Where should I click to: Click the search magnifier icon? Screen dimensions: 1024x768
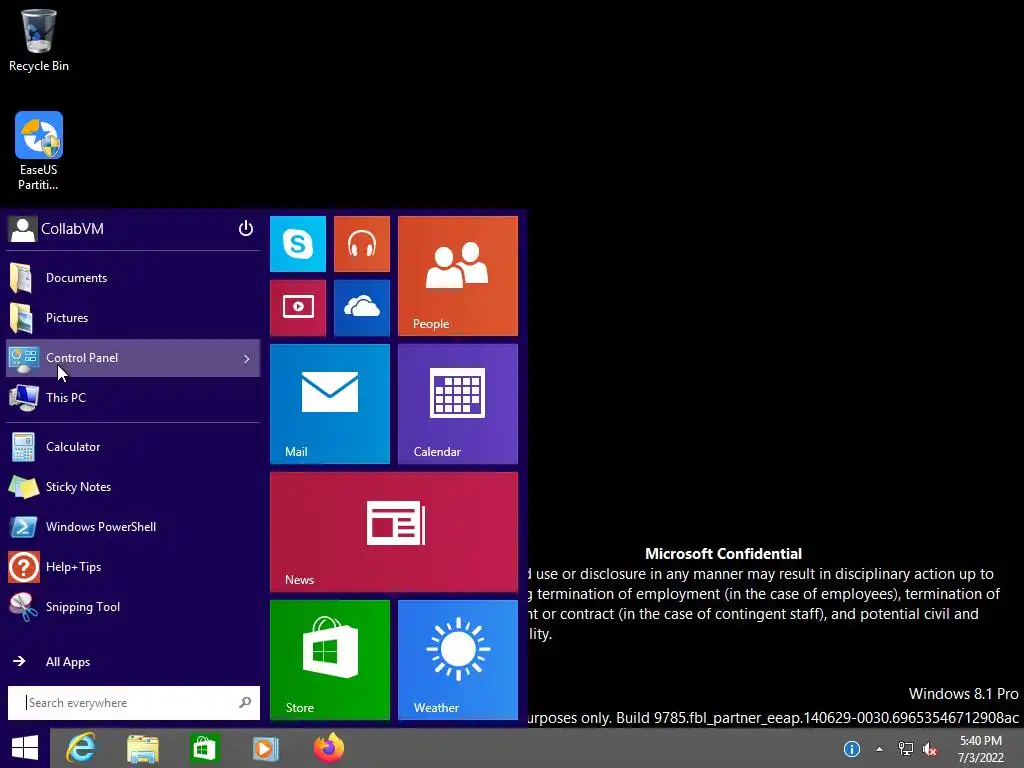pos(245,703)
